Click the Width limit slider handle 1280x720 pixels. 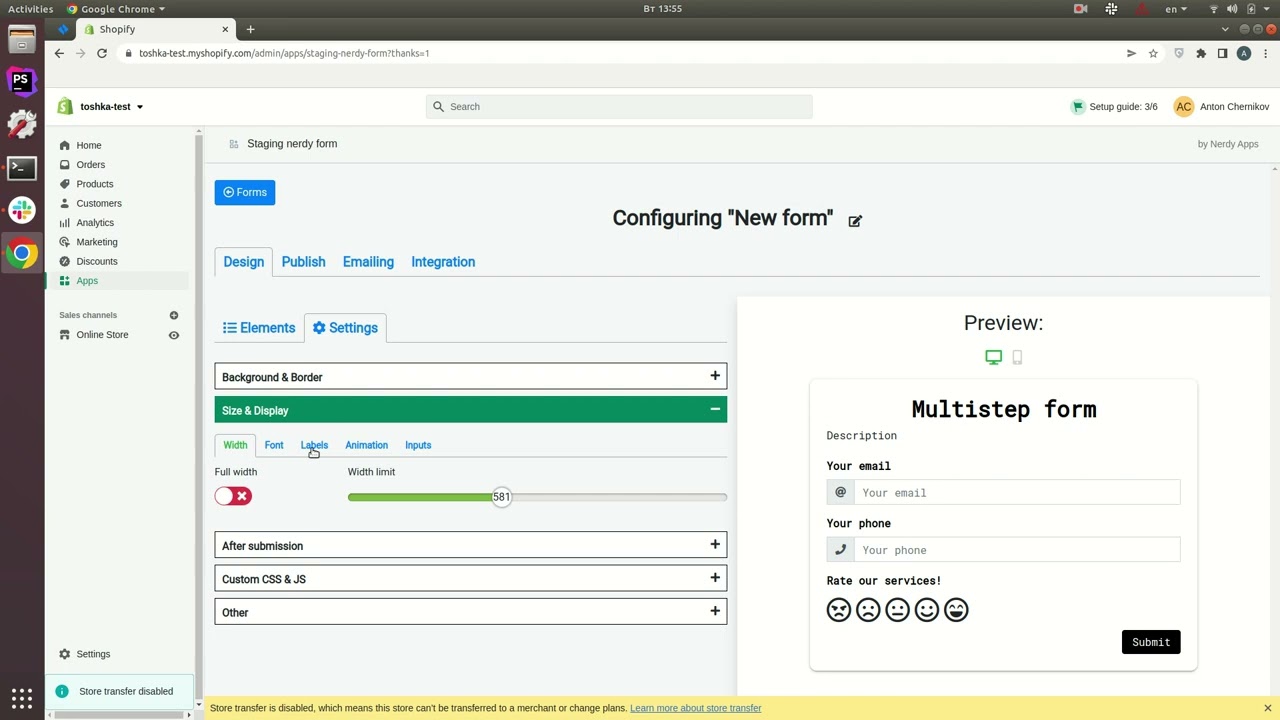point(501,496)
